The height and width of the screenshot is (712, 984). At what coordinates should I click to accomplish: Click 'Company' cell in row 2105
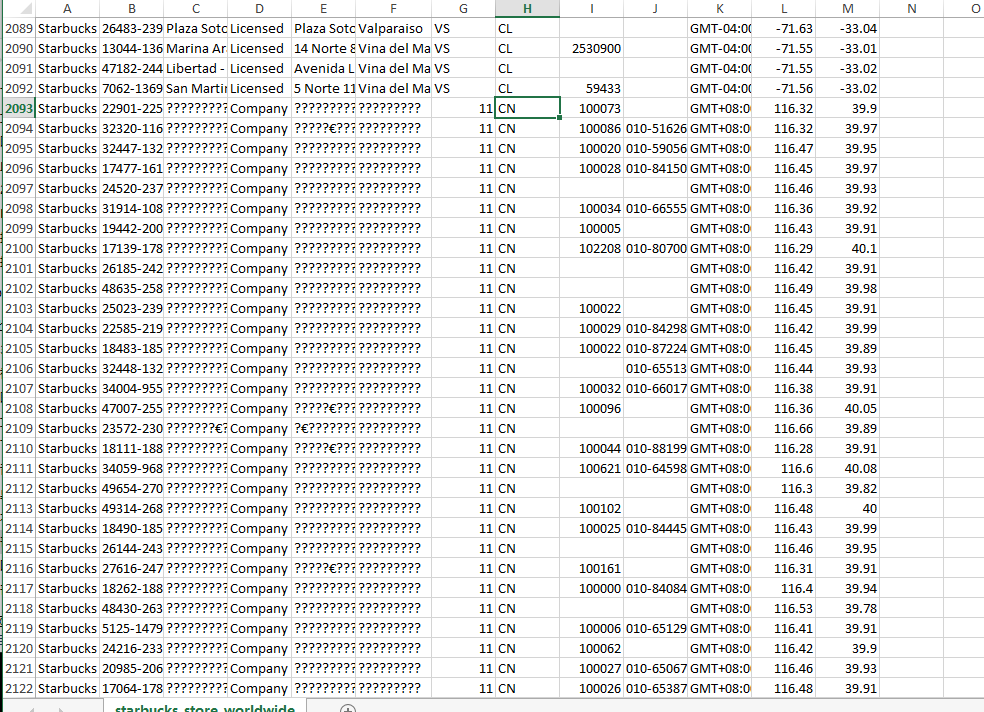259,348
